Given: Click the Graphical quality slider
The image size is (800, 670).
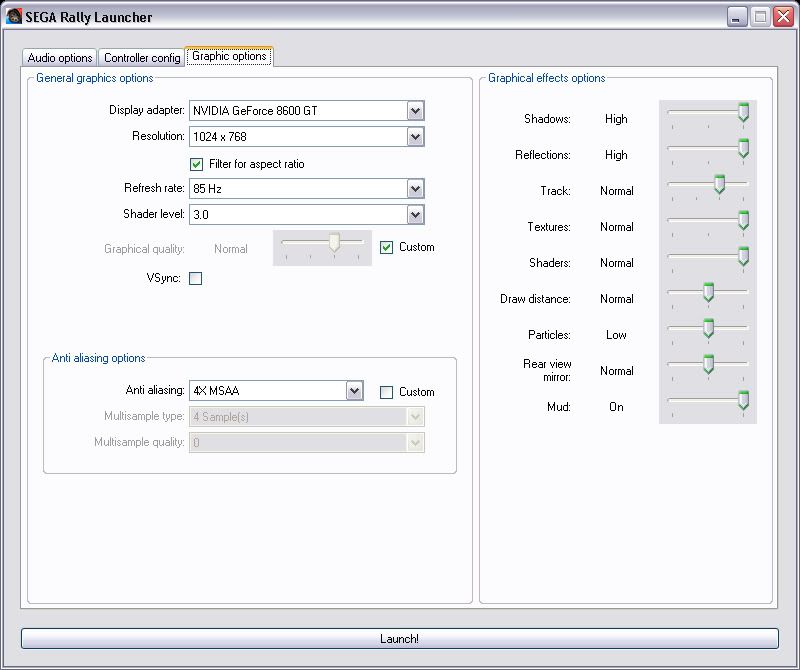Looking at the screenshot, I should click(x=322, y=248).
